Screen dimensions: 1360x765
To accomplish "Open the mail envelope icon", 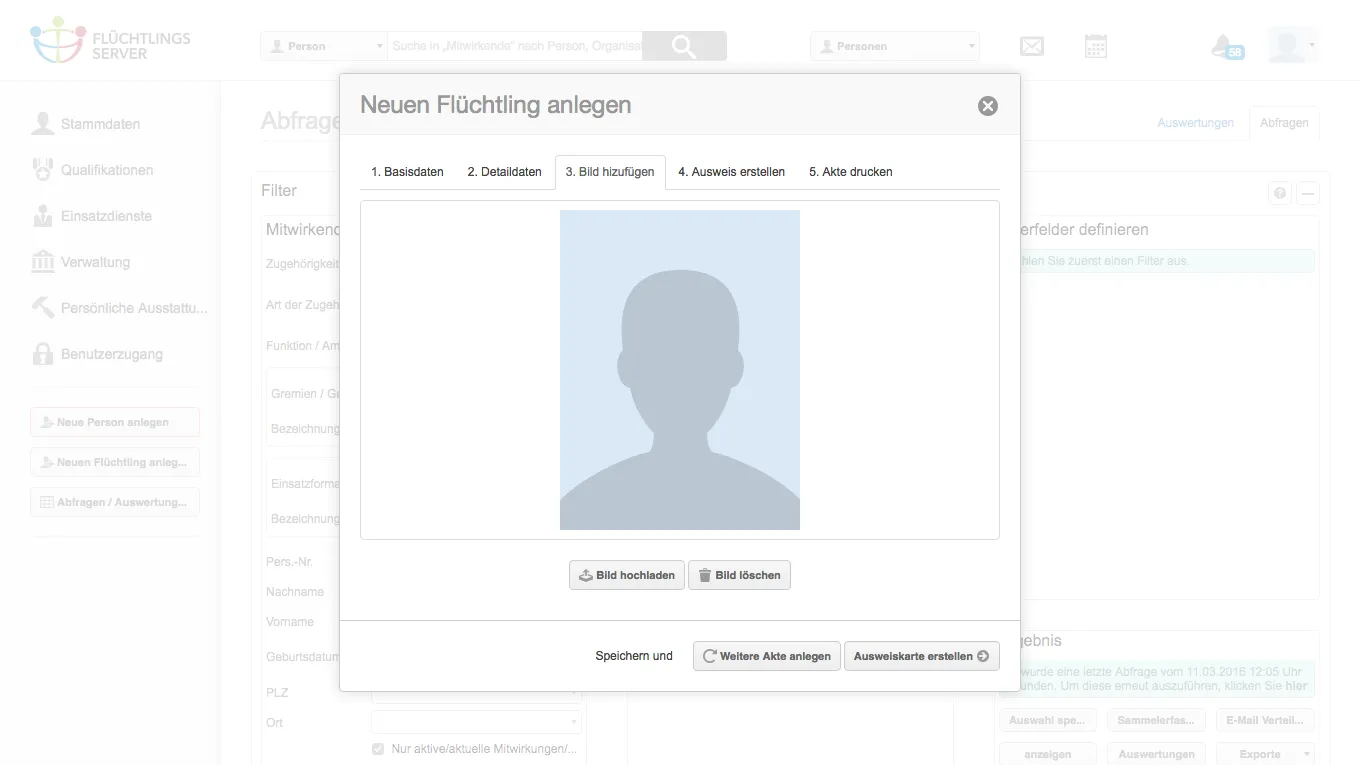I will (1032, 46).
